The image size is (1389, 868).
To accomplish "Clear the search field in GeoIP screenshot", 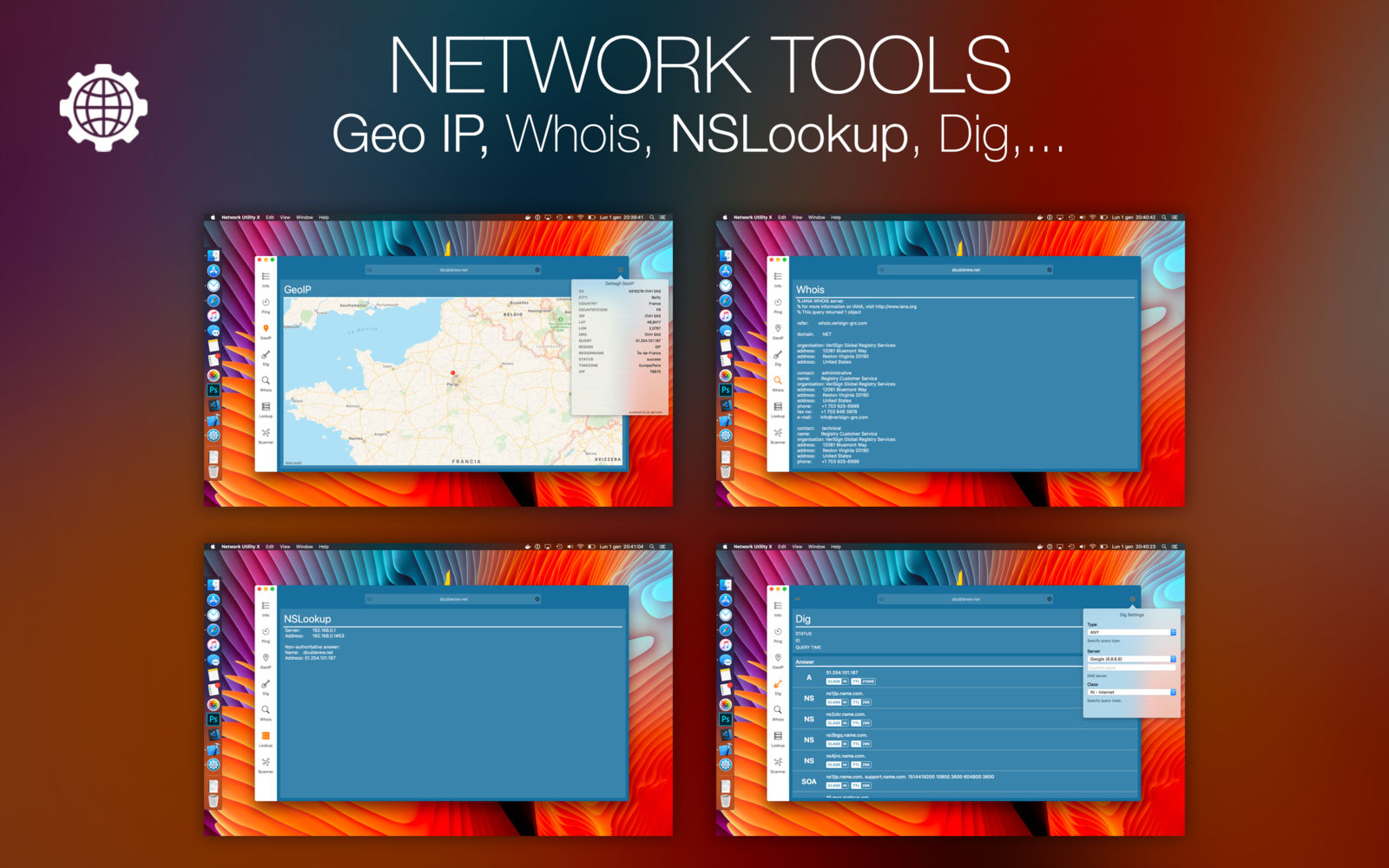I will (537, 270).
